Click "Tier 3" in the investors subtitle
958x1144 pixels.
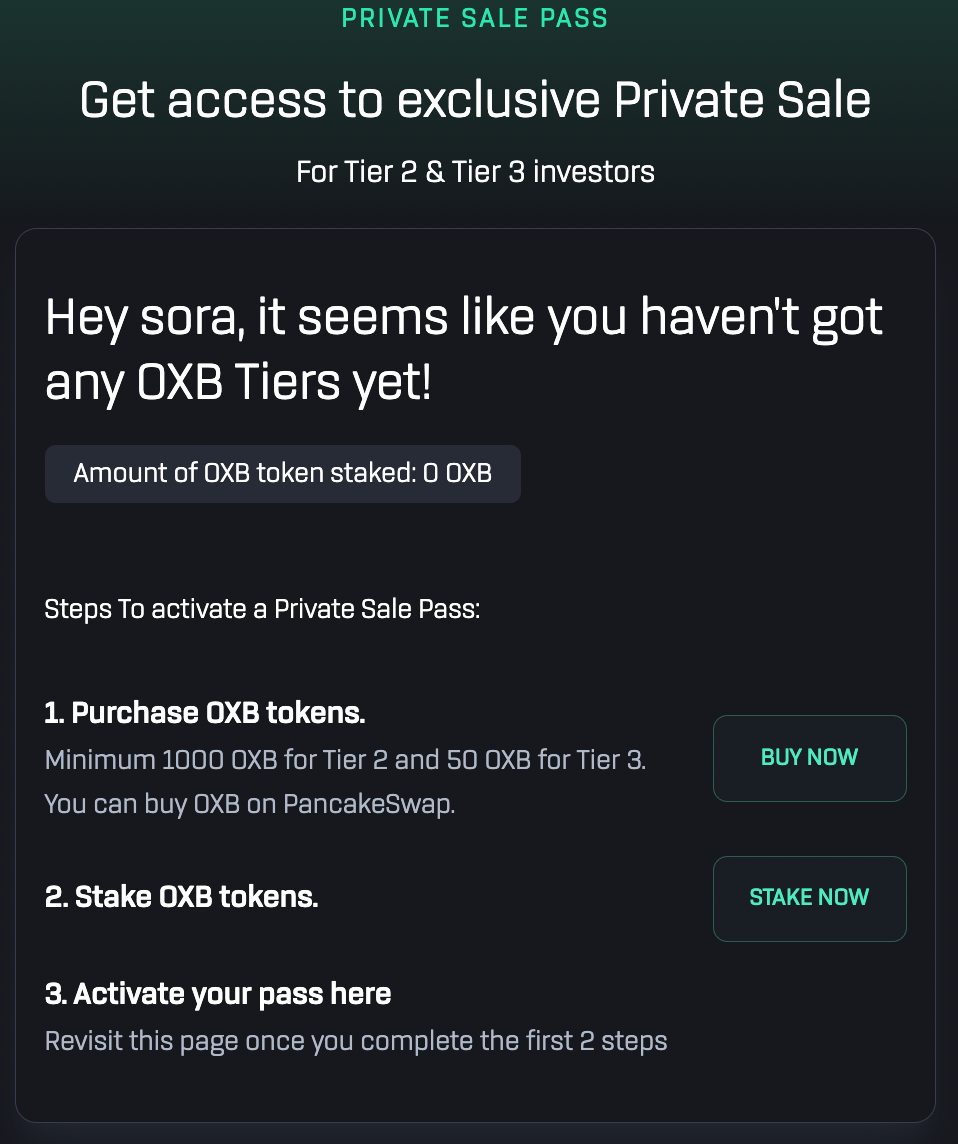tap(487, 172)
